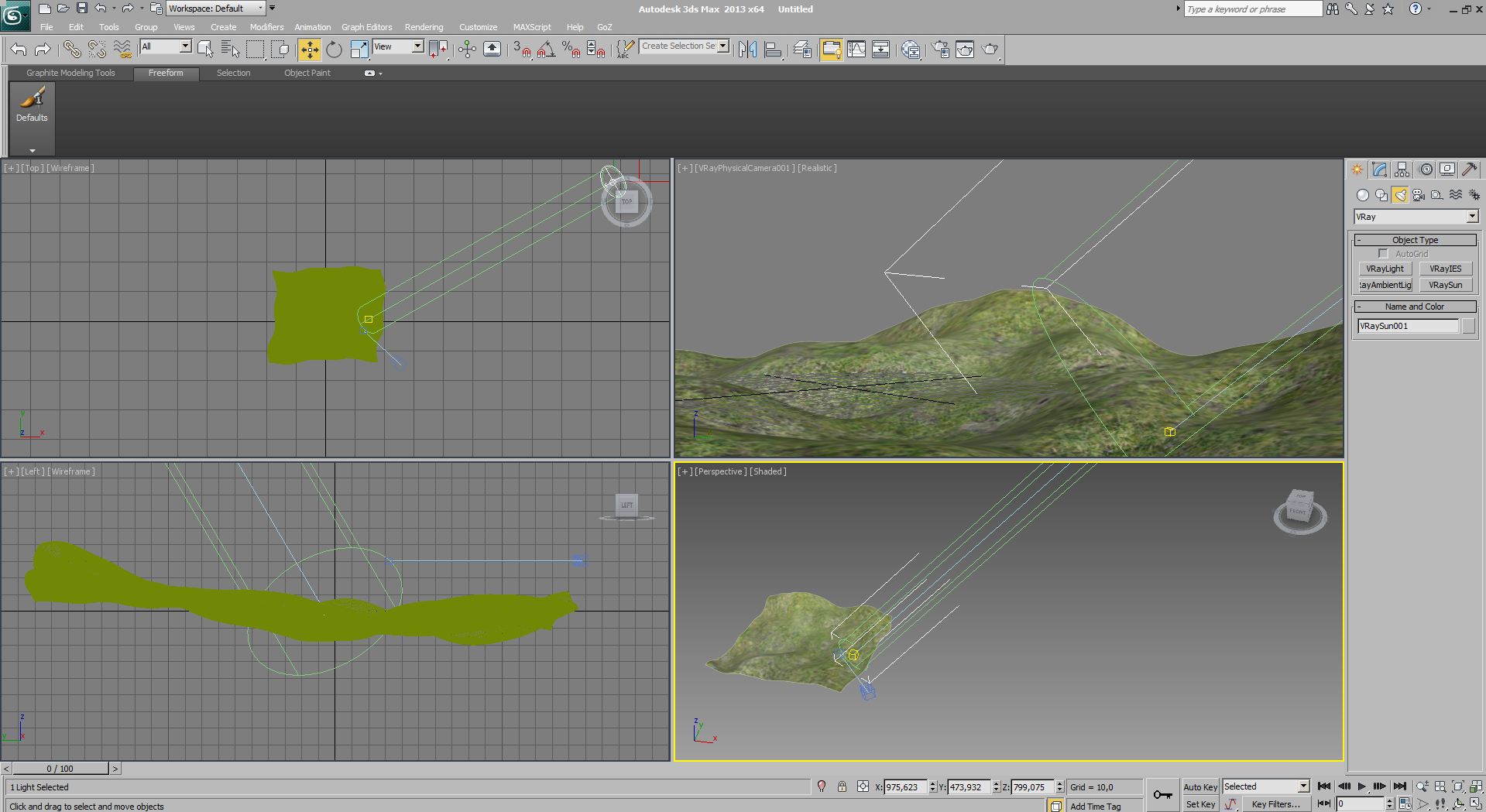Open the Utilities hammer panel
Screen dimensions: 1486x812
click(1469, 170)
